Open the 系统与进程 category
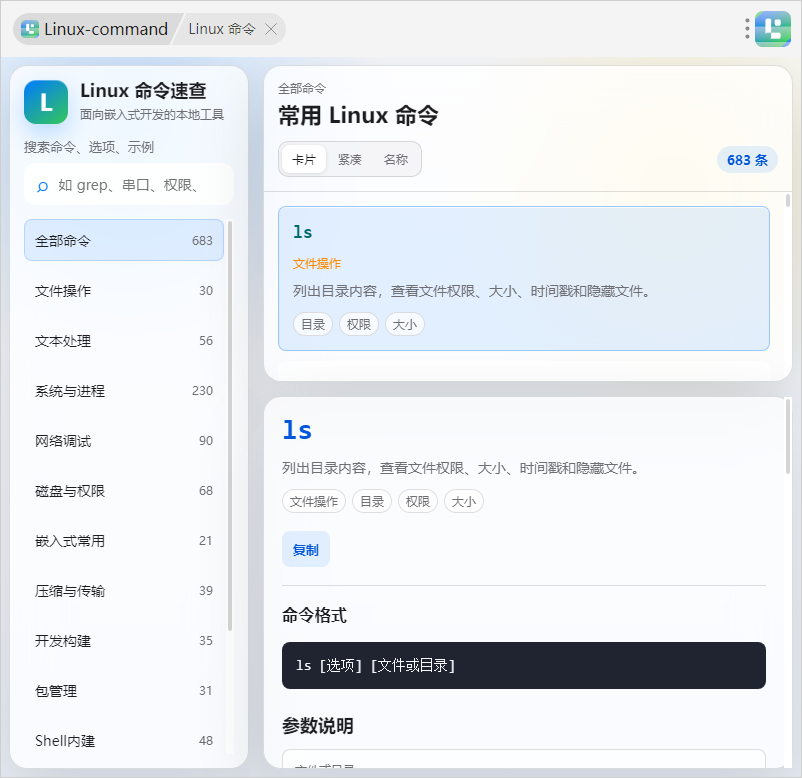Viewport: 802px width, 778px height. tap(124, 391)
